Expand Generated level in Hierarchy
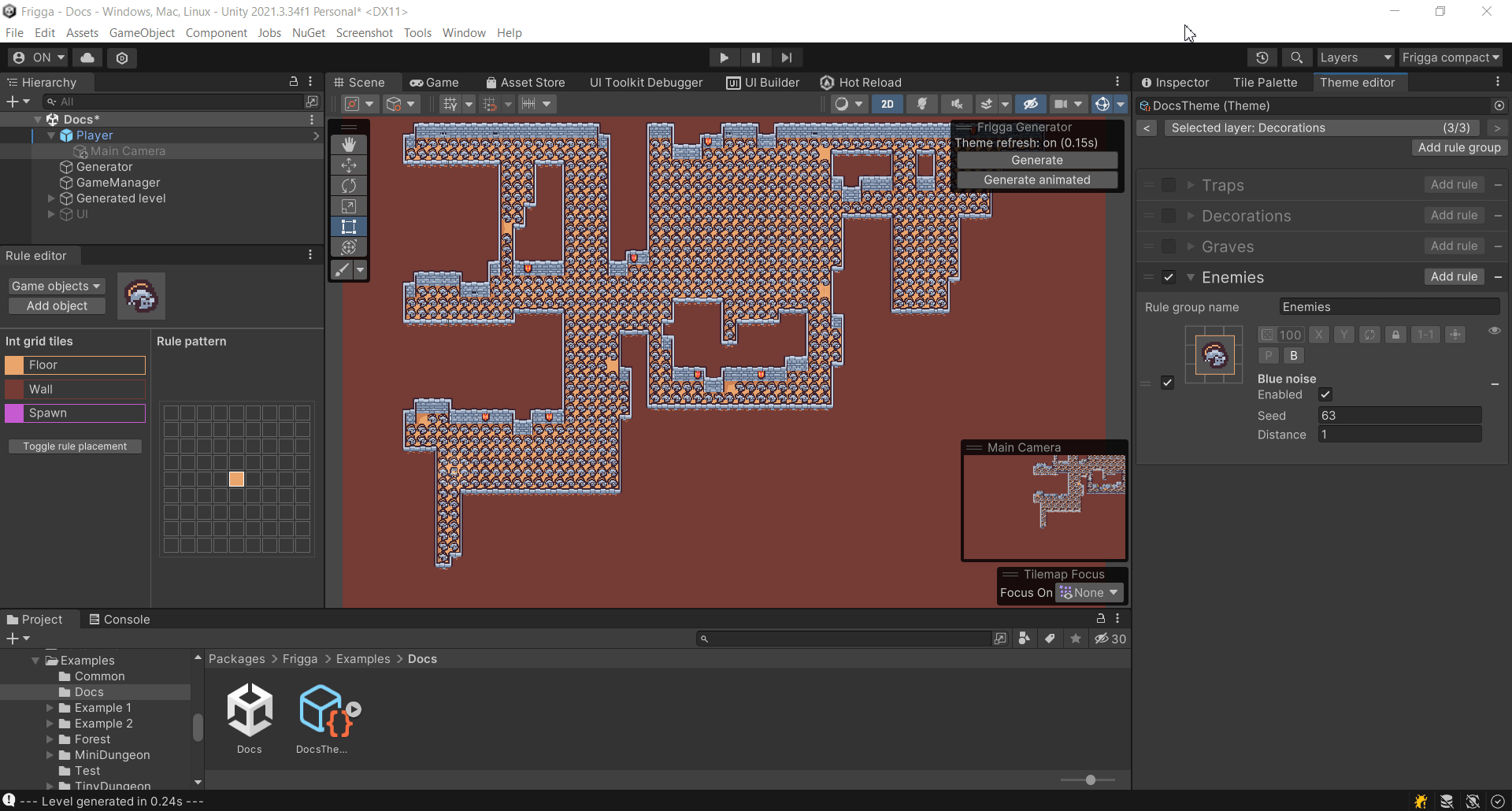The height and width of the screenshot is (811, 1512). point(51,198)
